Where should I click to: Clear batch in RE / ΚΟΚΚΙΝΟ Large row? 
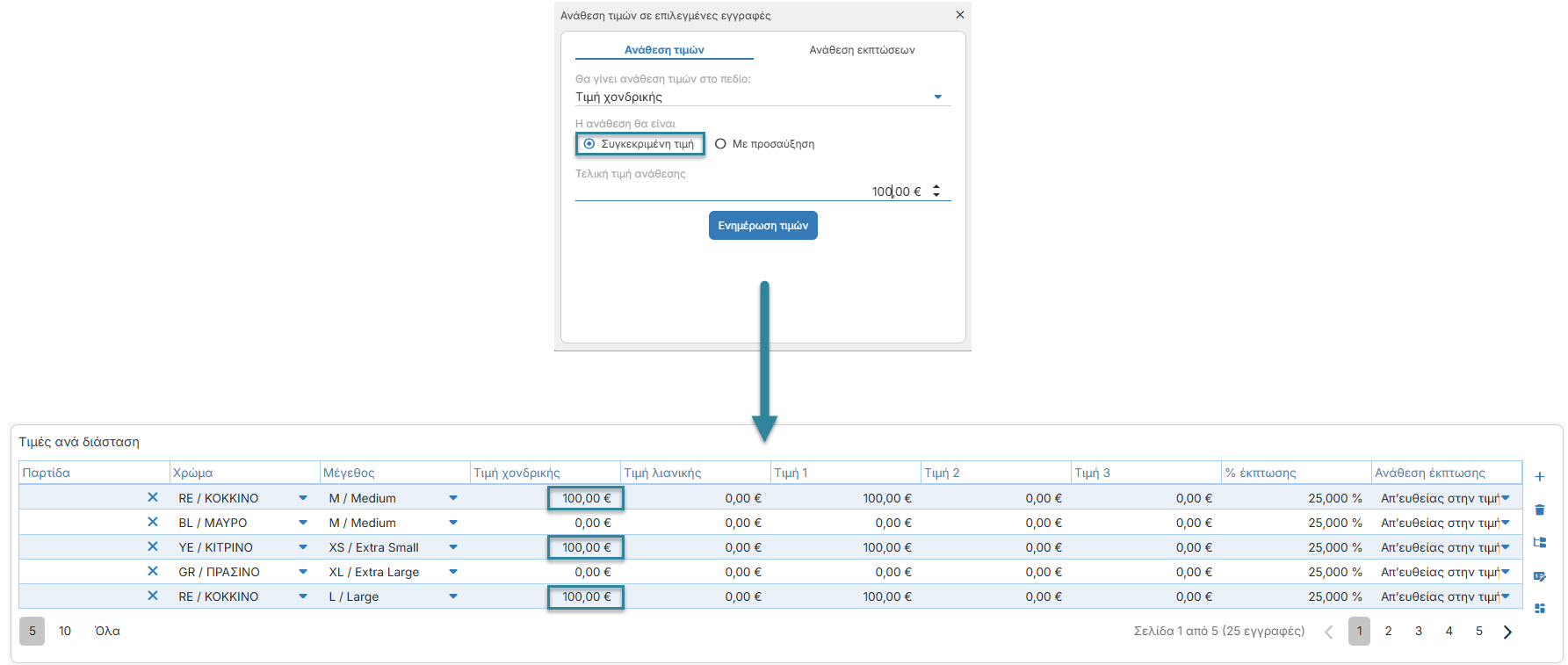[x=152, y=596]
